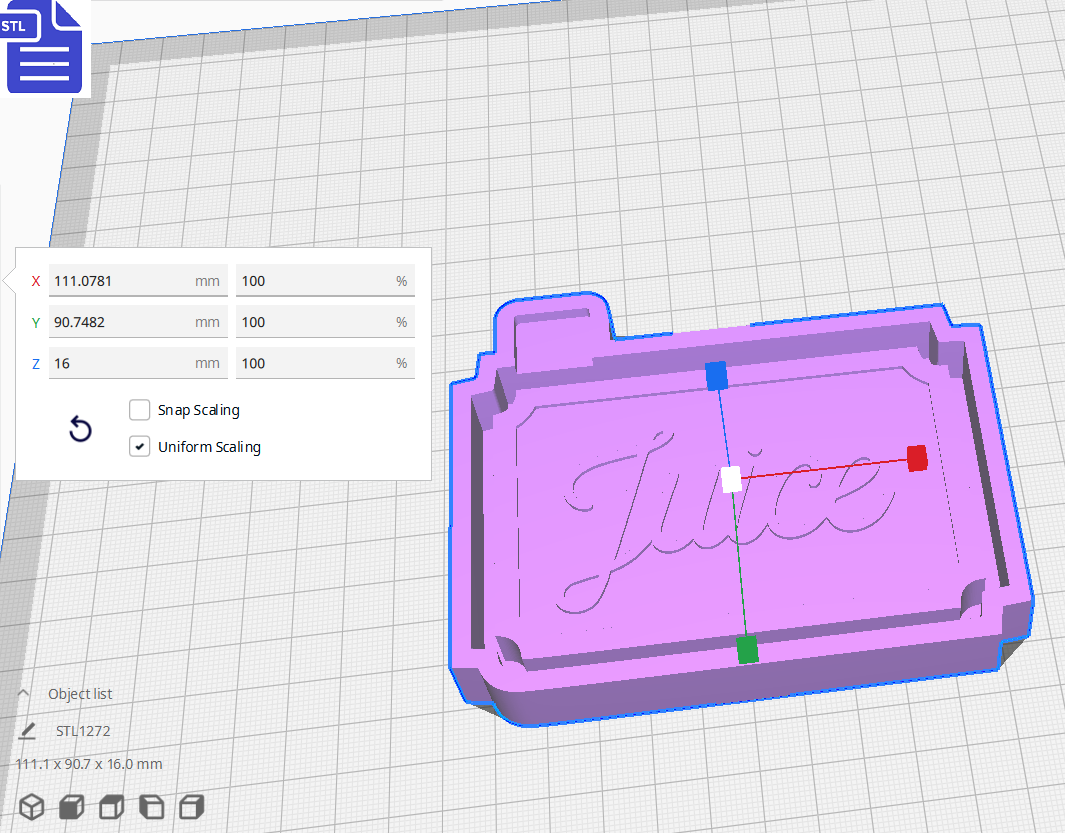Click the Z height field showing 16 mm

pyautogui.click(x=138, y=362)
